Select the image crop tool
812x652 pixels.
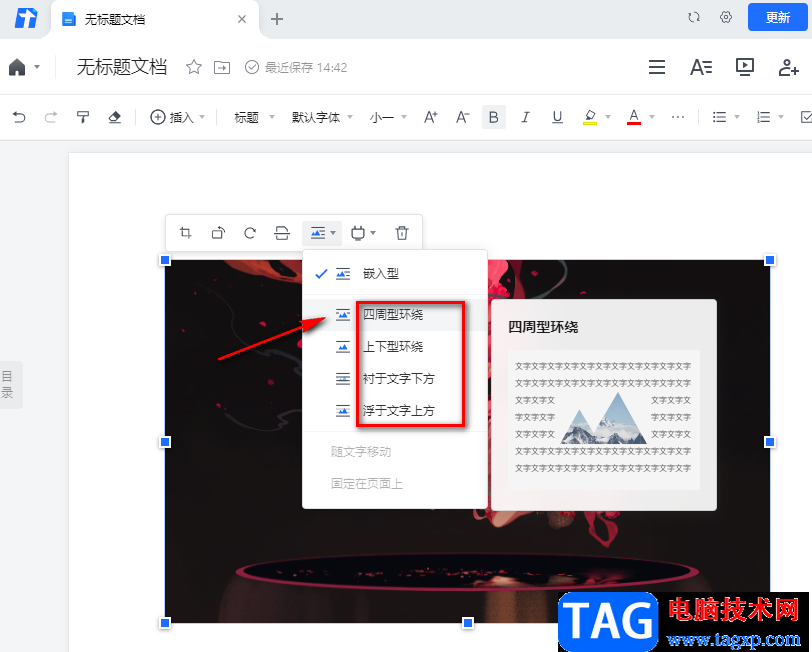185,233
